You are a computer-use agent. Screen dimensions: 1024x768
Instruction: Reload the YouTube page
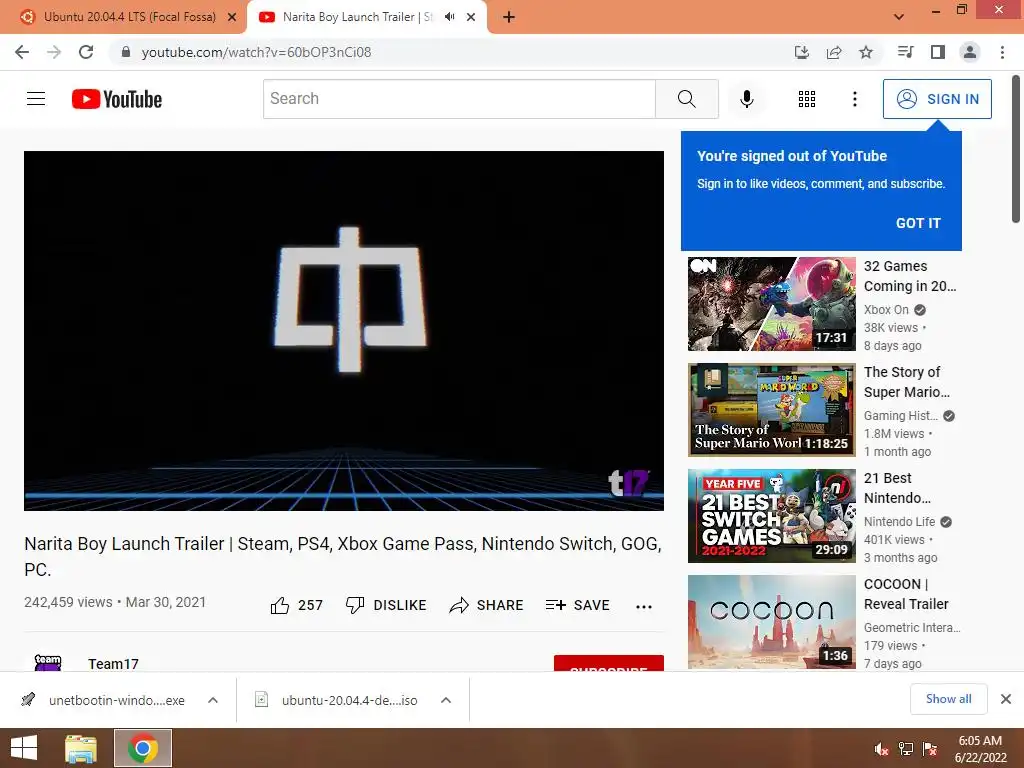(86, 52)
